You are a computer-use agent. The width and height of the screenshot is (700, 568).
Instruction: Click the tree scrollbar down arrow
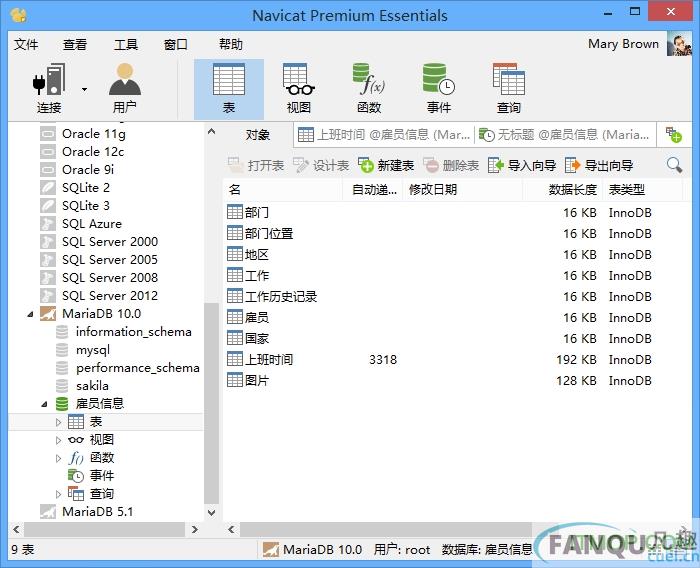click(x=212, y=513)
